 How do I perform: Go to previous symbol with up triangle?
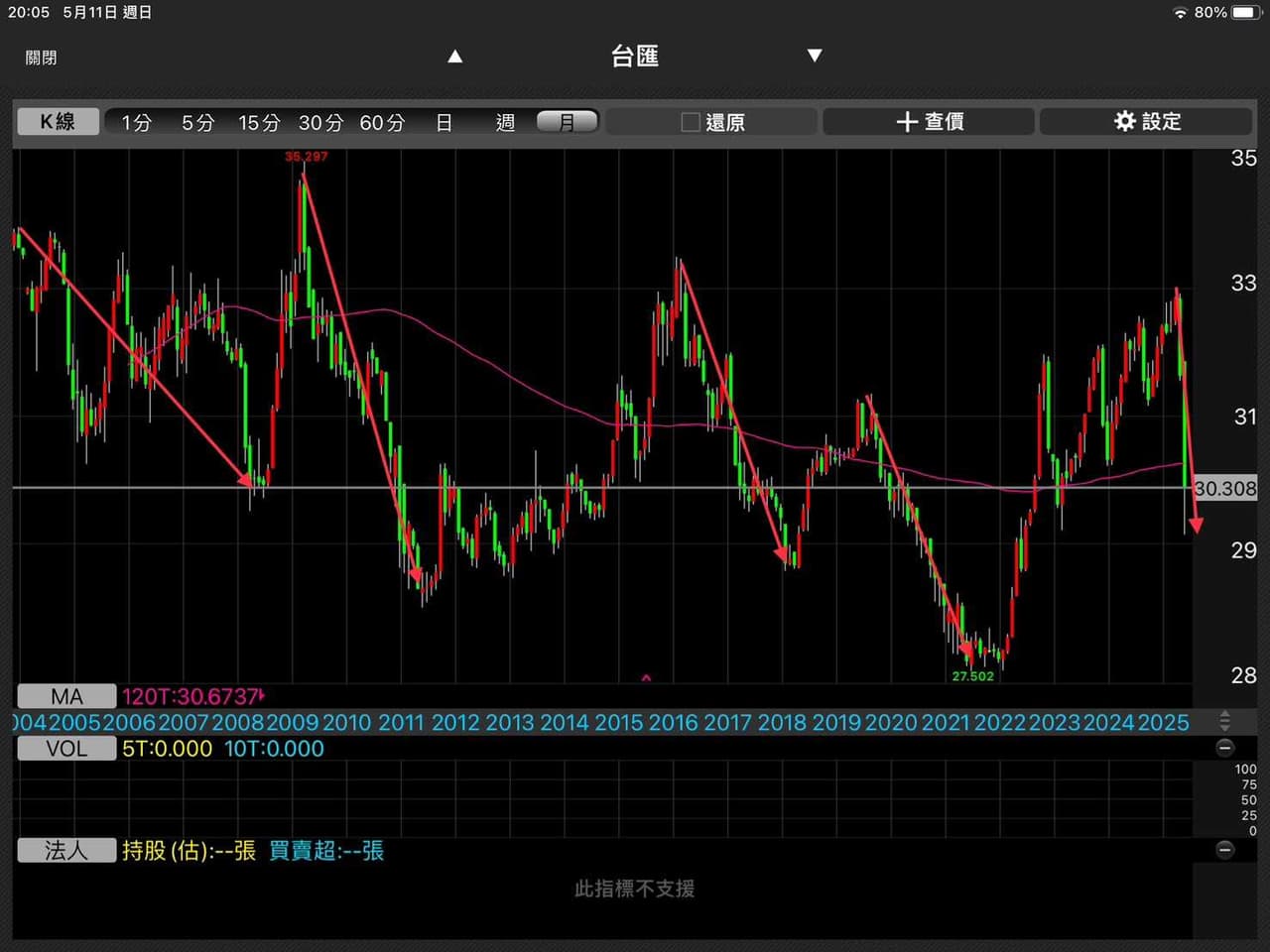click(x=455, y=57)
